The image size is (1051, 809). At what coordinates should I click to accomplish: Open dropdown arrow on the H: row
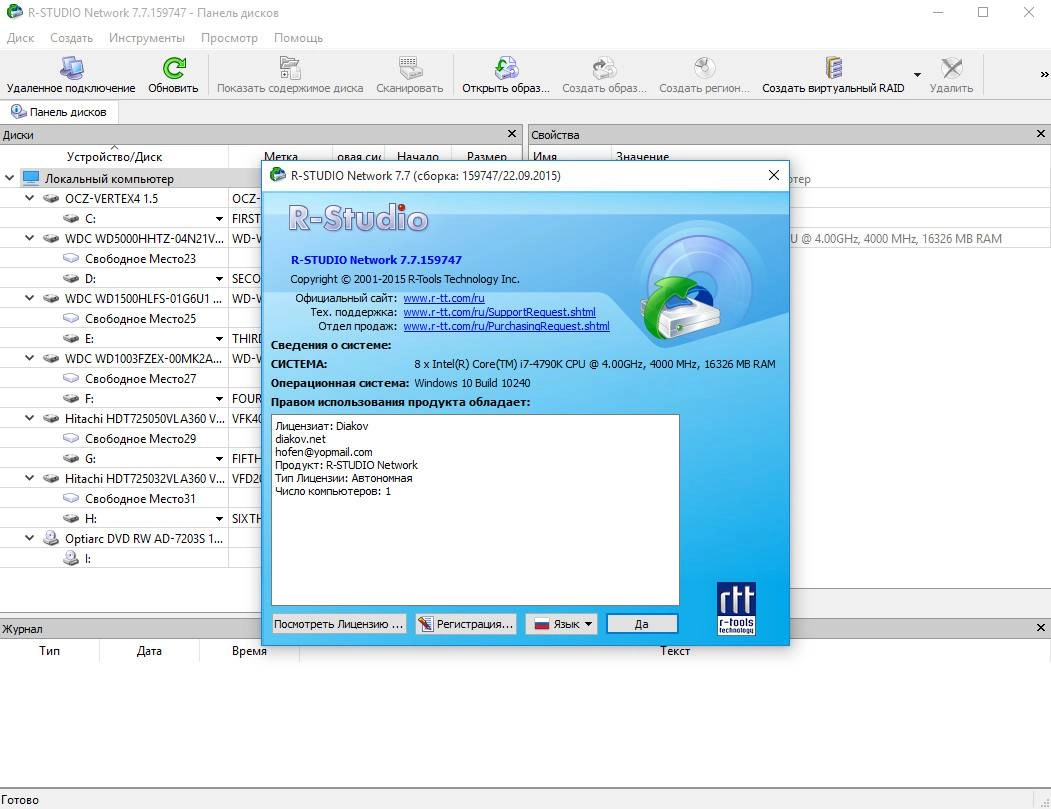click(x=219, y=519)
